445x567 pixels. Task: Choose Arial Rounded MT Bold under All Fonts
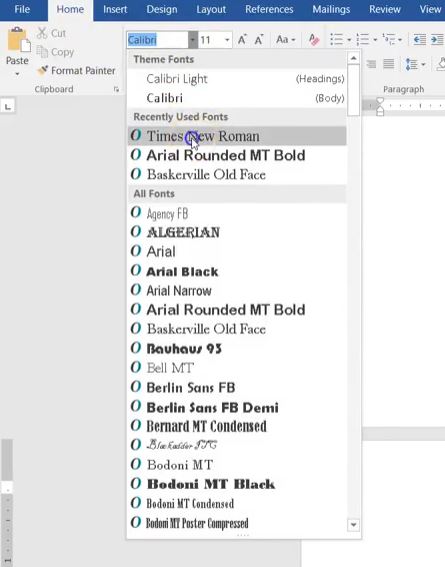point(237,310)
